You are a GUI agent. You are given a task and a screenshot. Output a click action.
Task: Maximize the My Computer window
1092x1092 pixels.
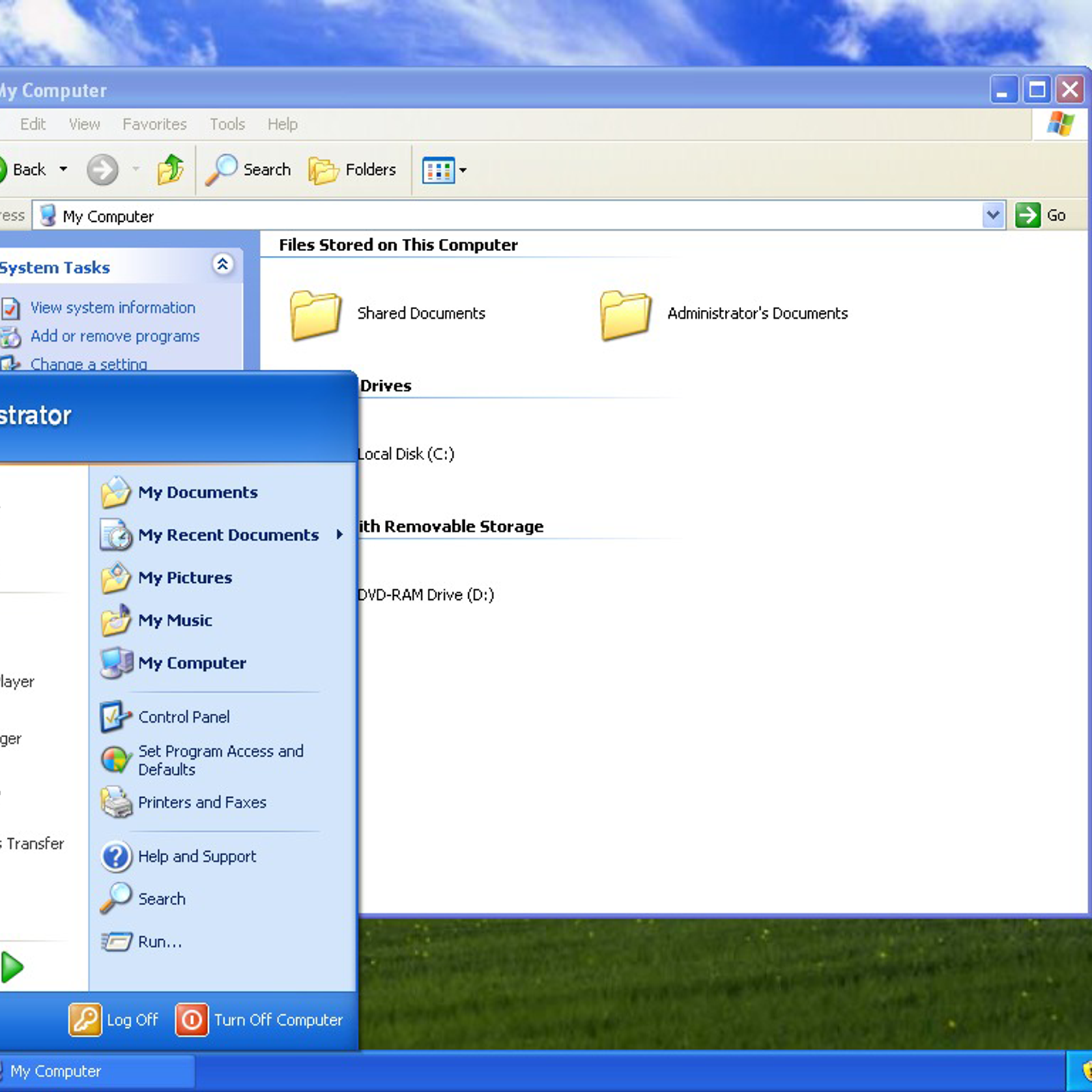click(x=1037, y=89)
